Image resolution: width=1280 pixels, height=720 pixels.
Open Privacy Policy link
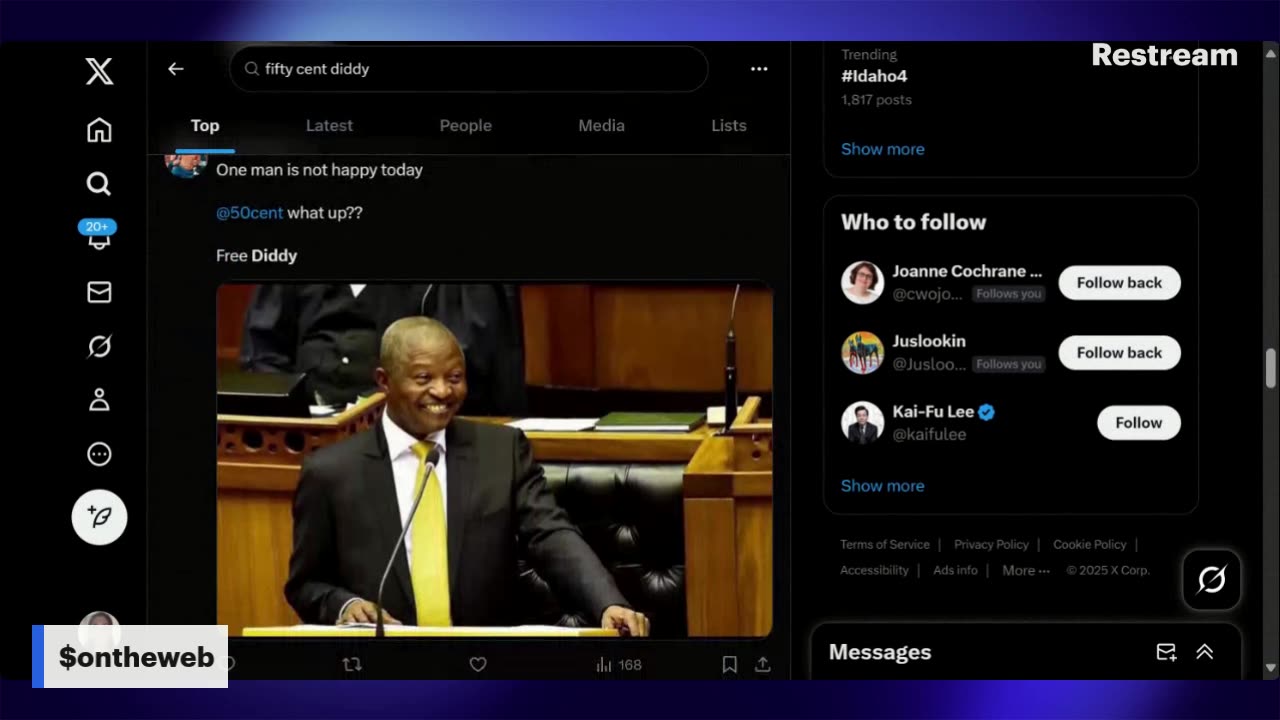point(991,545)
